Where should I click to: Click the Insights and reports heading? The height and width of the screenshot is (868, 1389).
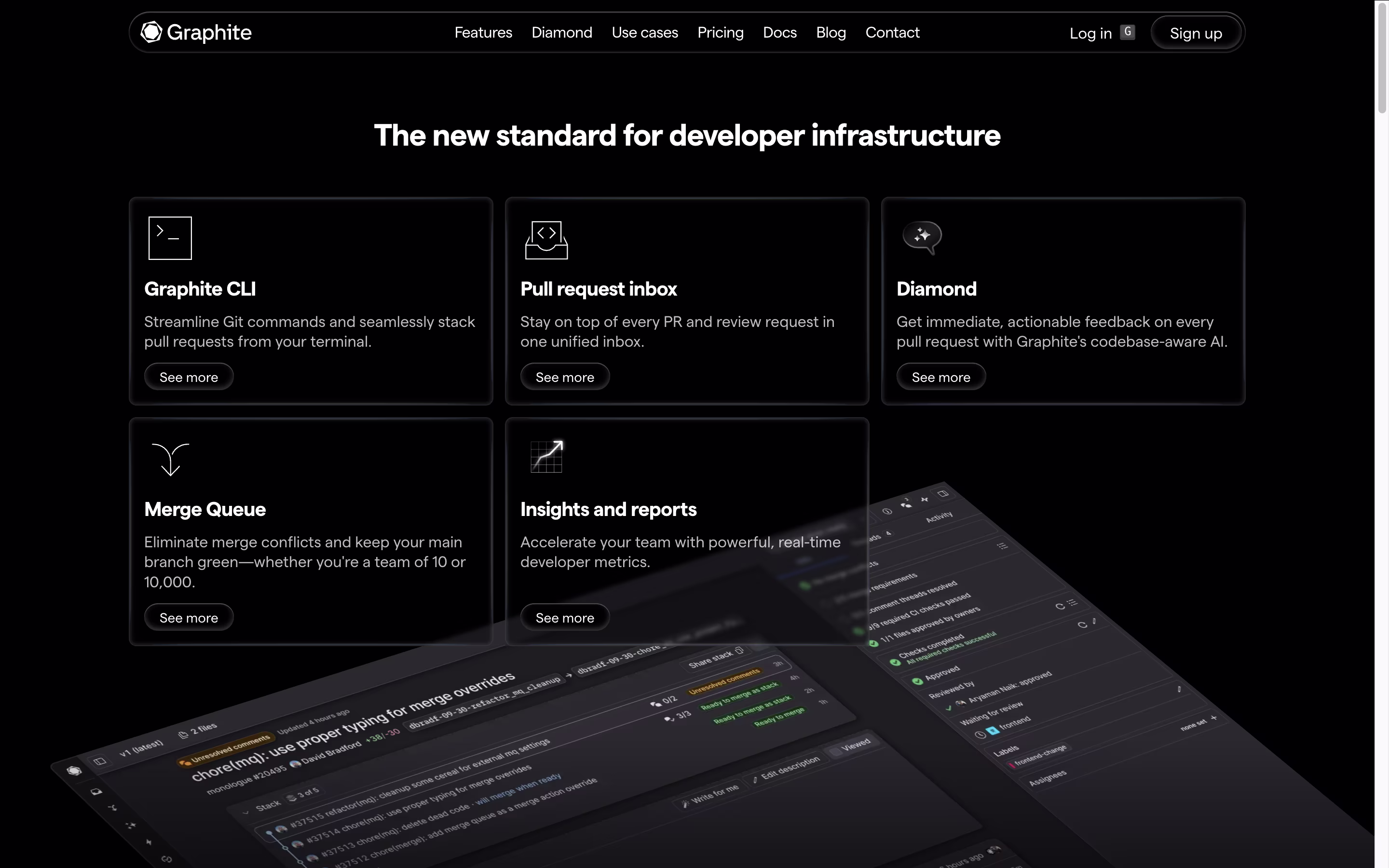tap(608, 509)
